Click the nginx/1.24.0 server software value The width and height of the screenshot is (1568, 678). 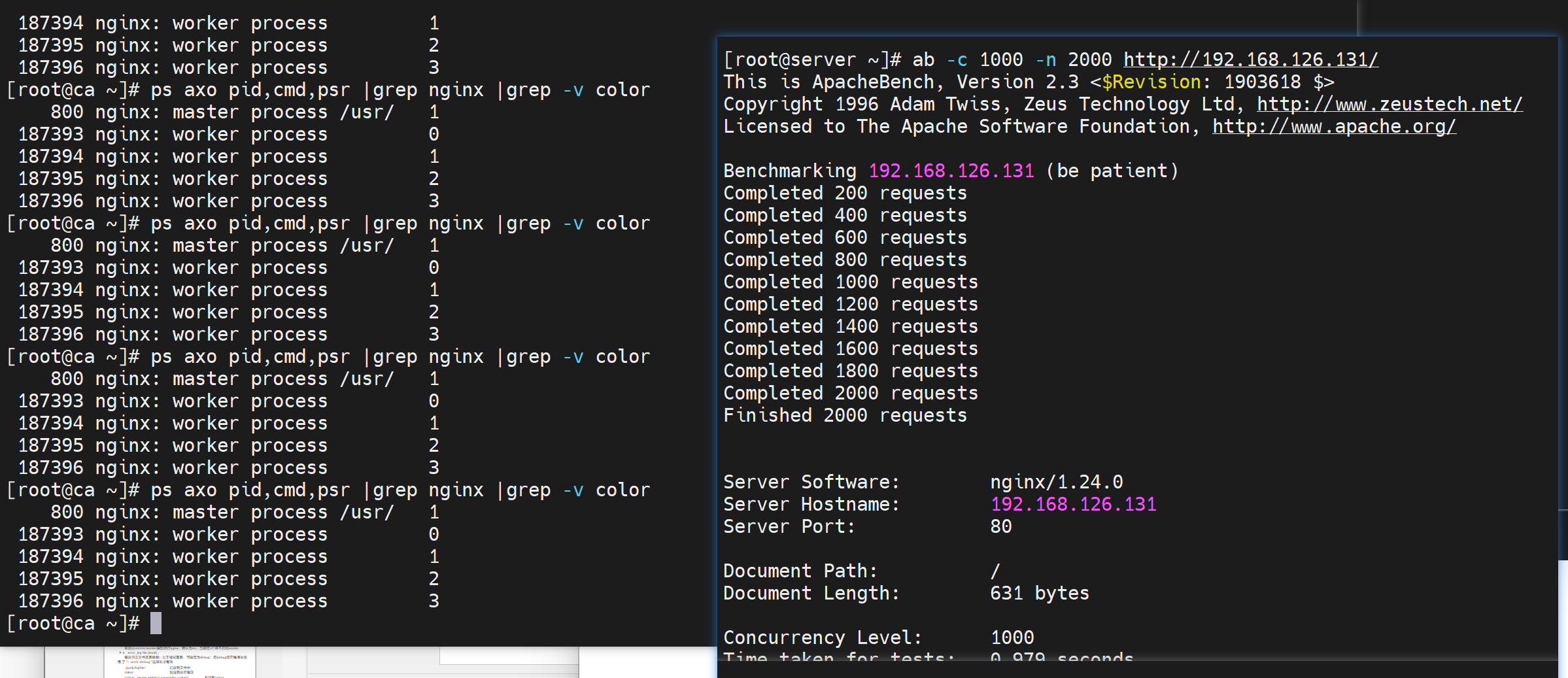pyautogui.click(x=1056, y=482)
